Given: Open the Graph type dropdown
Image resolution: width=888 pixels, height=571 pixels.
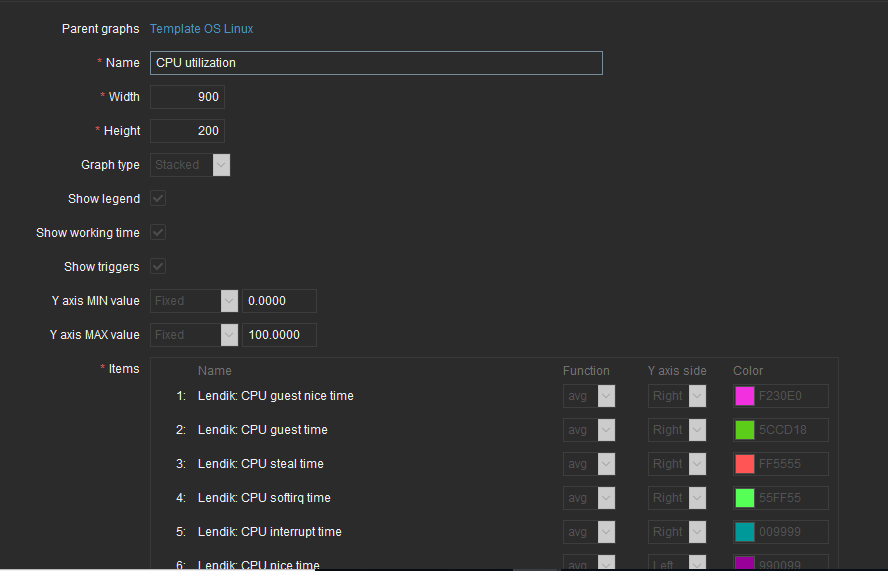Looking at the screenshot, I should click(191, 165).
